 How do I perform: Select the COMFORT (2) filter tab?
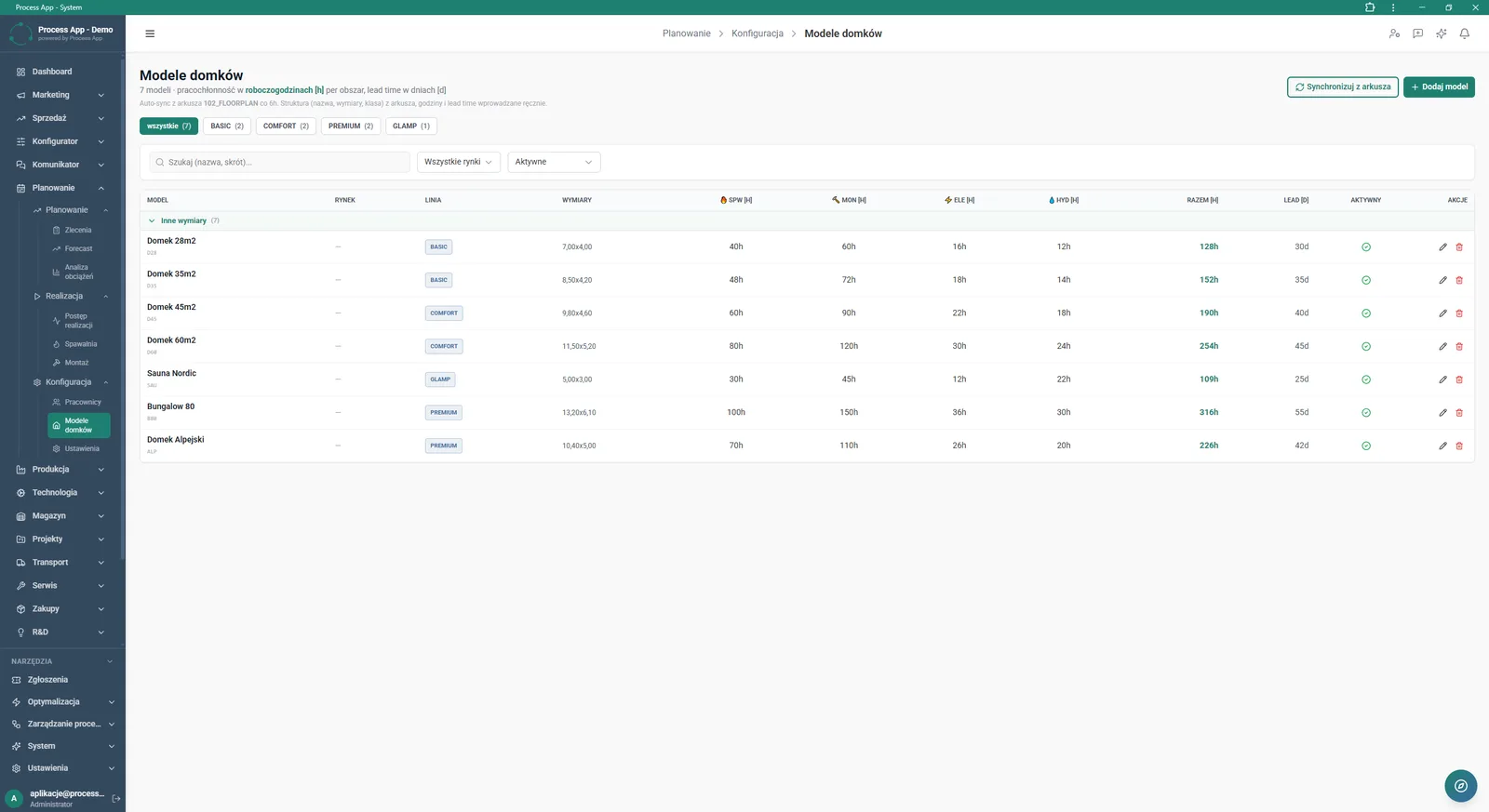[286, 126]
